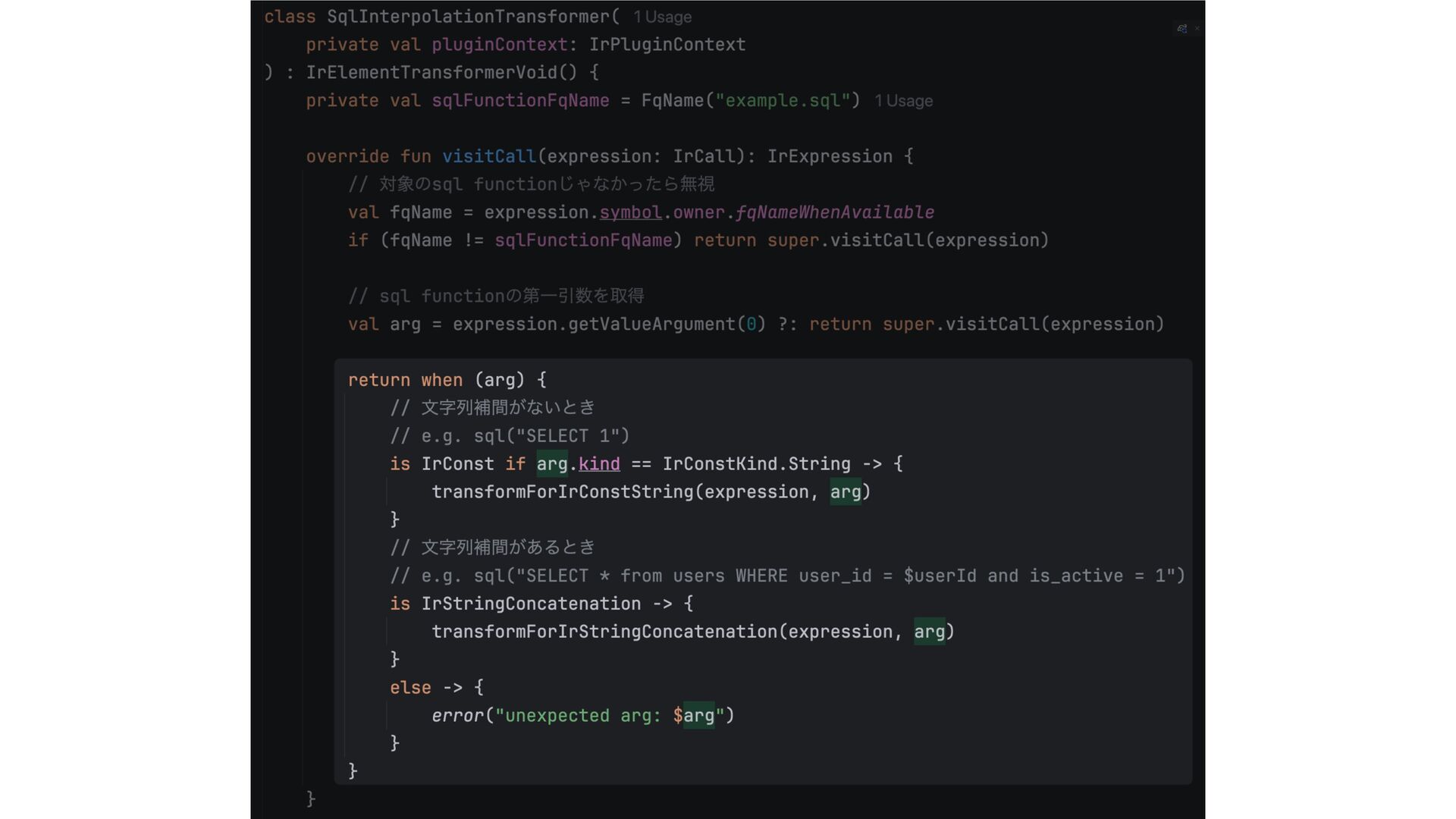This screenshot has height=819, width=1456.
Task: Click the class name SqlInterpolationTransformer
Action: (468, 17)
